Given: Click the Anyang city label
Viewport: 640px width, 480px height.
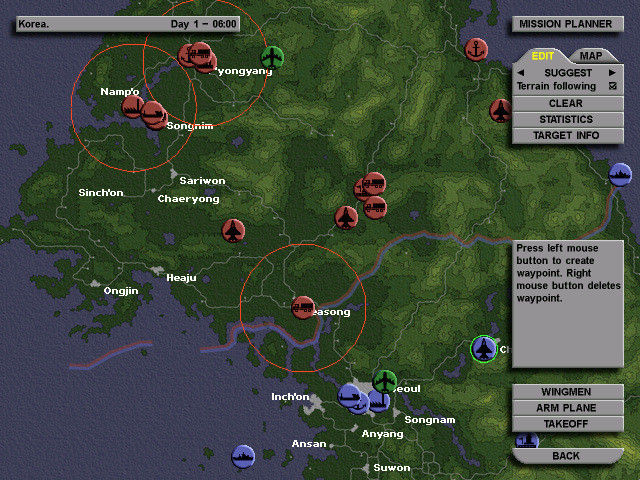Looking at the screenshot, I should 382,434.
